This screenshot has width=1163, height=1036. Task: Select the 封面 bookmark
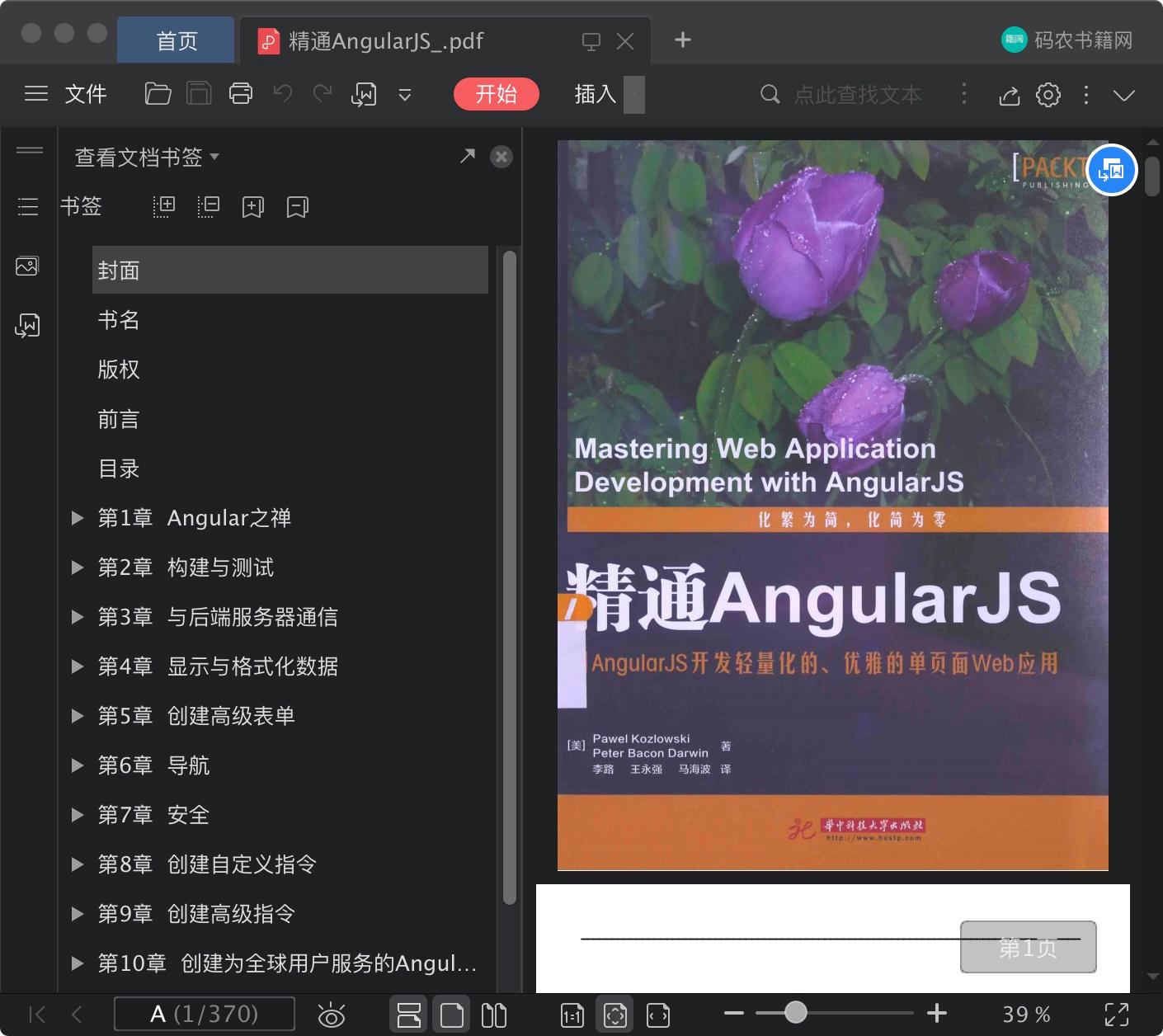[290, 270]
